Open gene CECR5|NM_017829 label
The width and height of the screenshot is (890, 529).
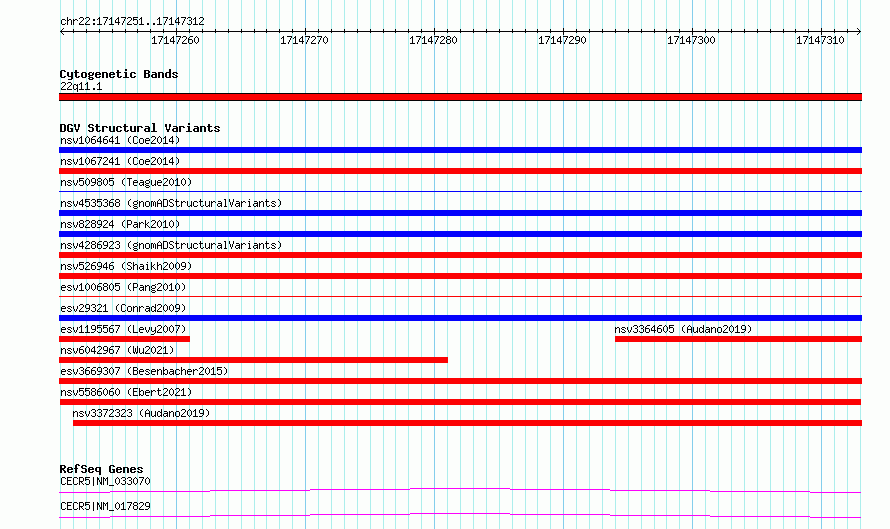[105, 506]
